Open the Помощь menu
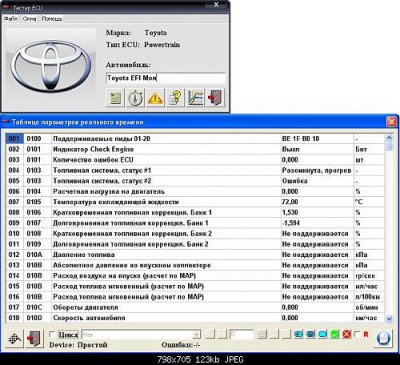Image resolution: width=400 pixels, height=365 pixels. [x=52, y=19]
